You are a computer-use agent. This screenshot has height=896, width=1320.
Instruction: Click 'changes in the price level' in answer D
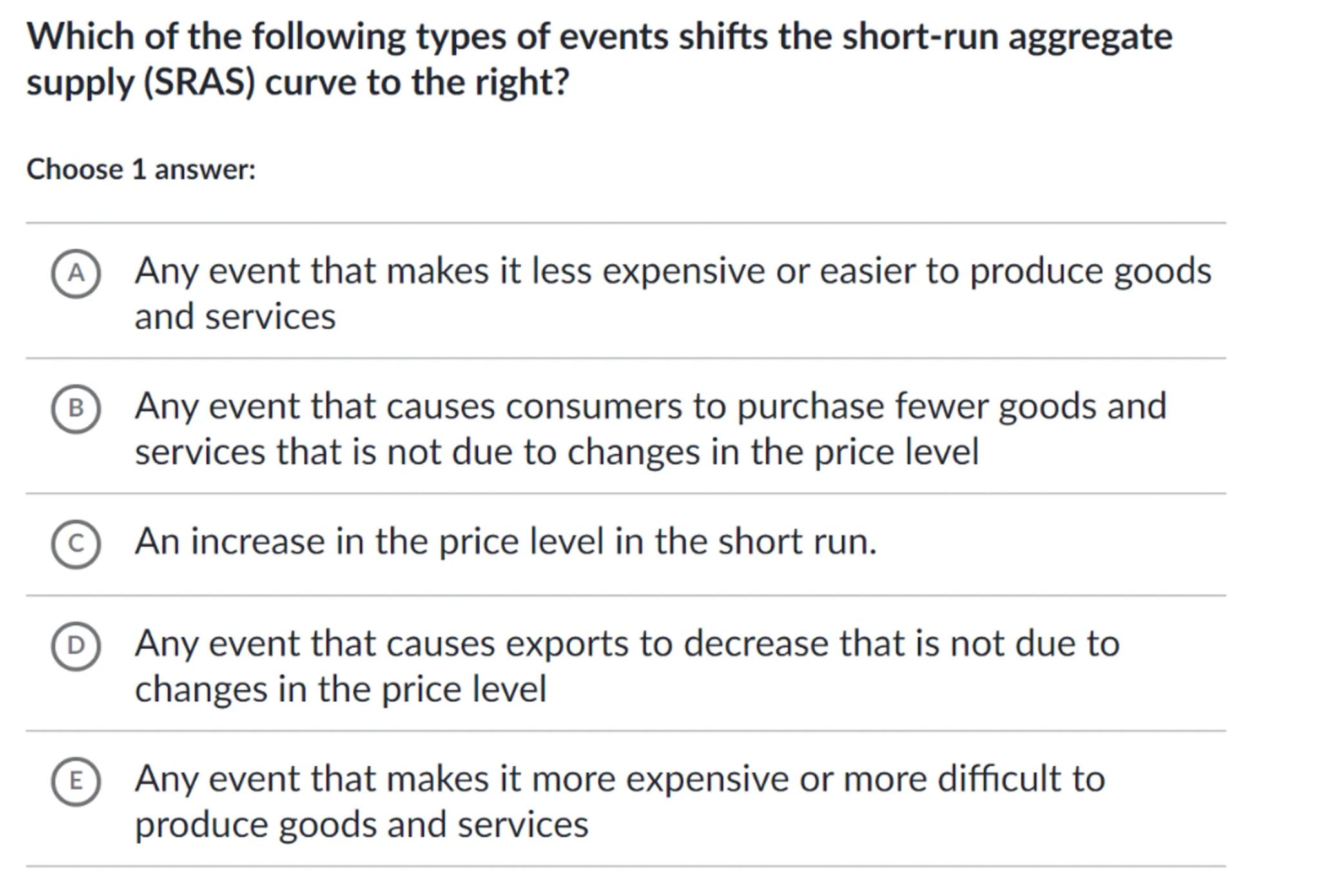pyautogui.click(x=340, y=689)
